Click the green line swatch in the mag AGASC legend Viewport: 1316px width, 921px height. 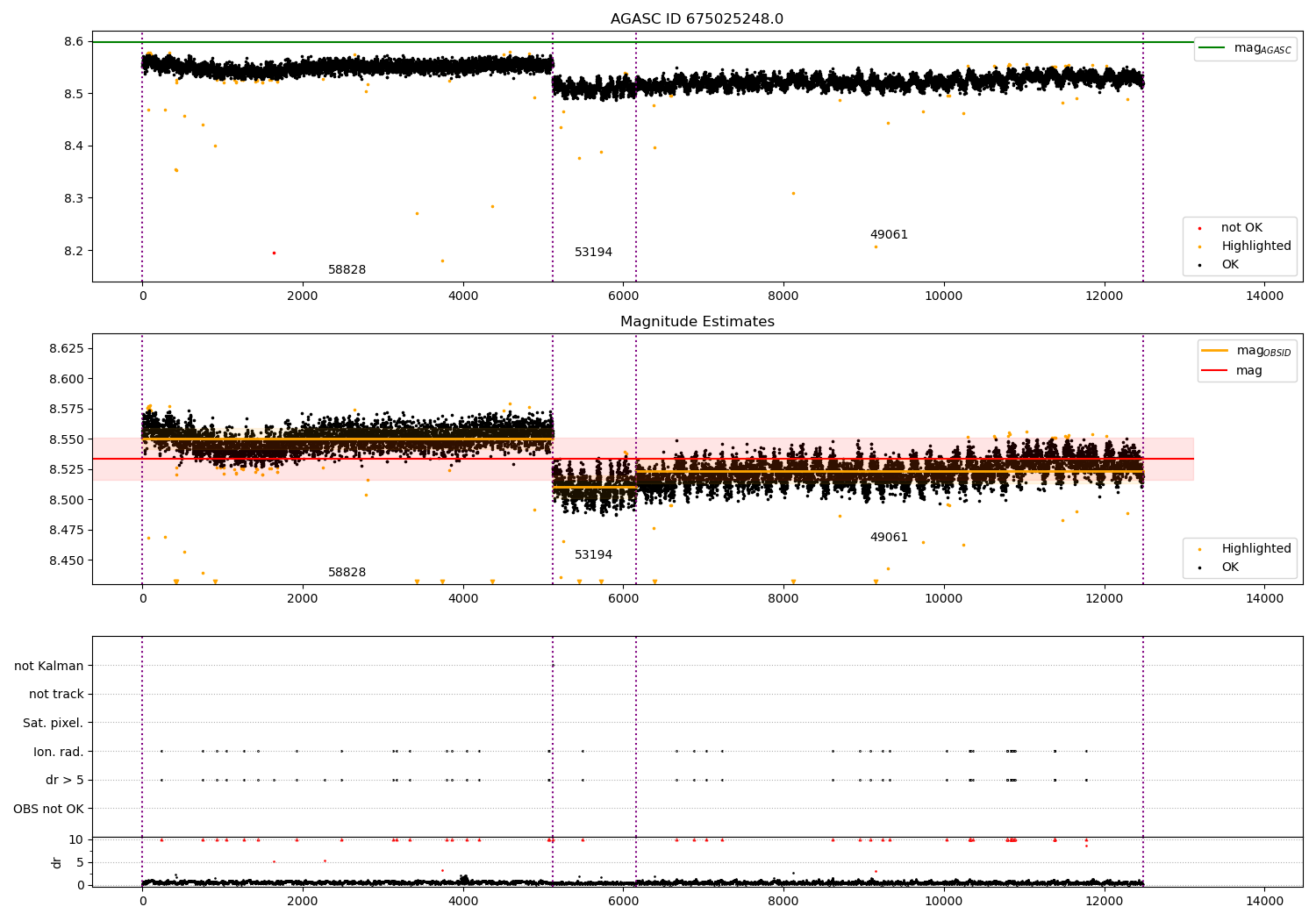point(1213,48)
